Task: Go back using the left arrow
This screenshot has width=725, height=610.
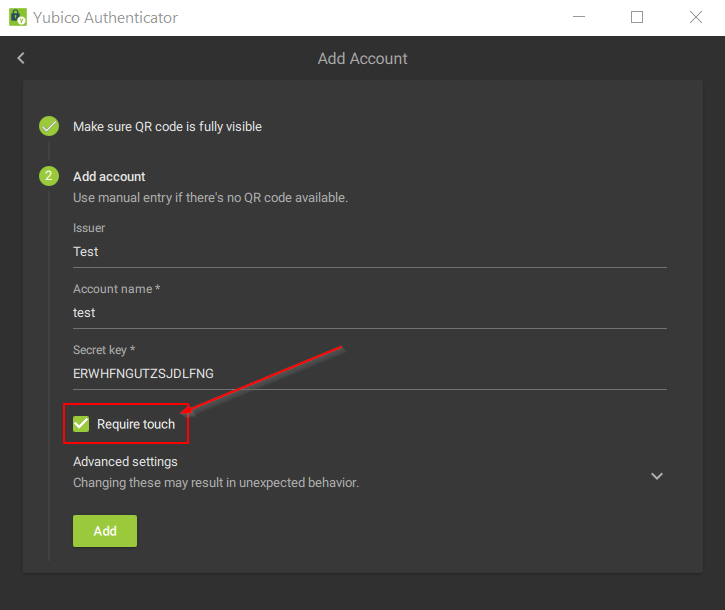Action: [21, 58]
